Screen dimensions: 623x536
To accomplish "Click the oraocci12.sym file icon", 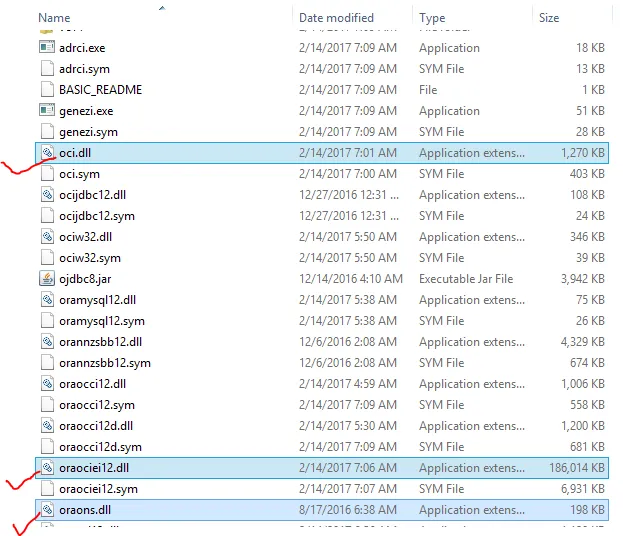I will (x=47, y=405).
